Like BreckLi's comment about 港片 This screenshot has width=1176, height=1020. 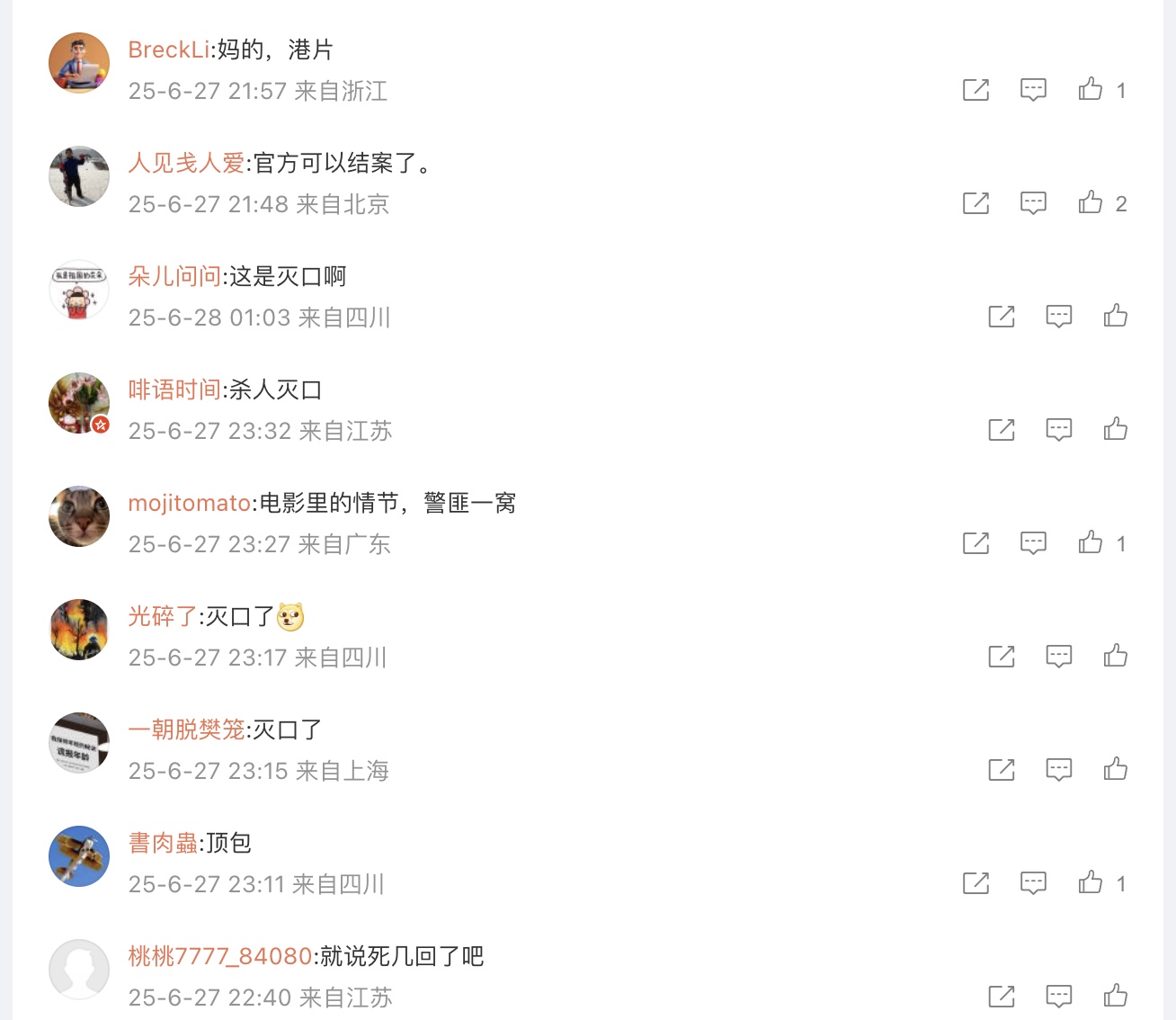point(1091,89)
